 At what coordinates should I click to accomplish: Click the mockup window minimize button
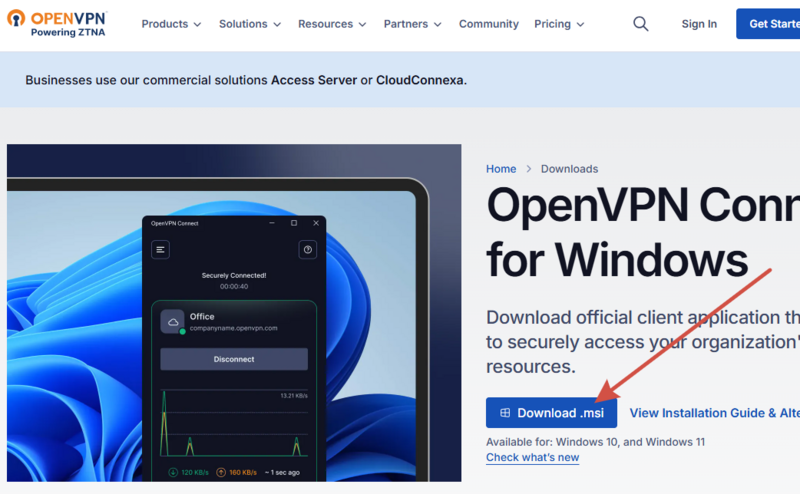point(272,223)
